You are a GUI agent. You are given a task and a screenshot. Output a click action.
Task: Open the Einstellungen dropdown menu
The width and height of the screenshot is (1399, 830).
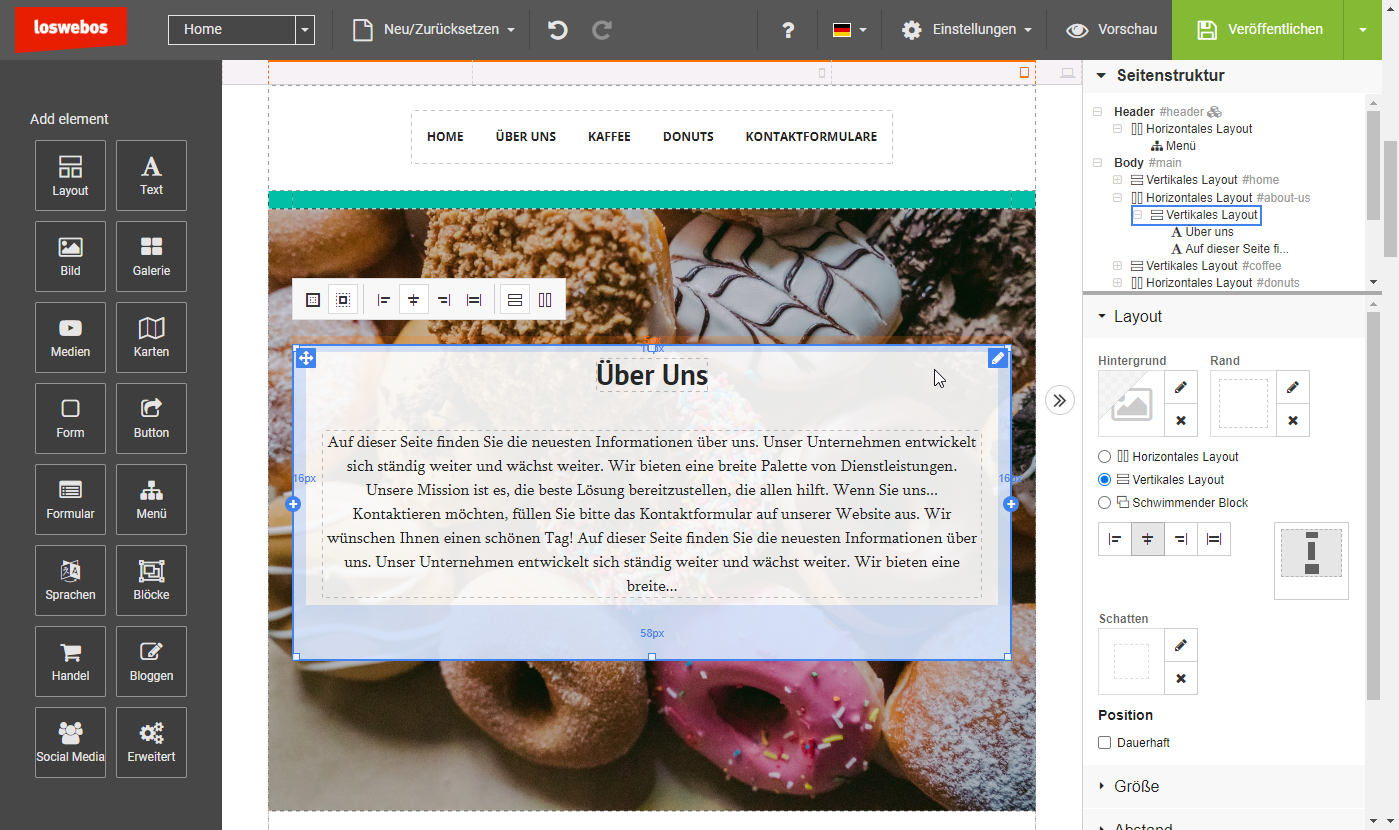(967, 30)
